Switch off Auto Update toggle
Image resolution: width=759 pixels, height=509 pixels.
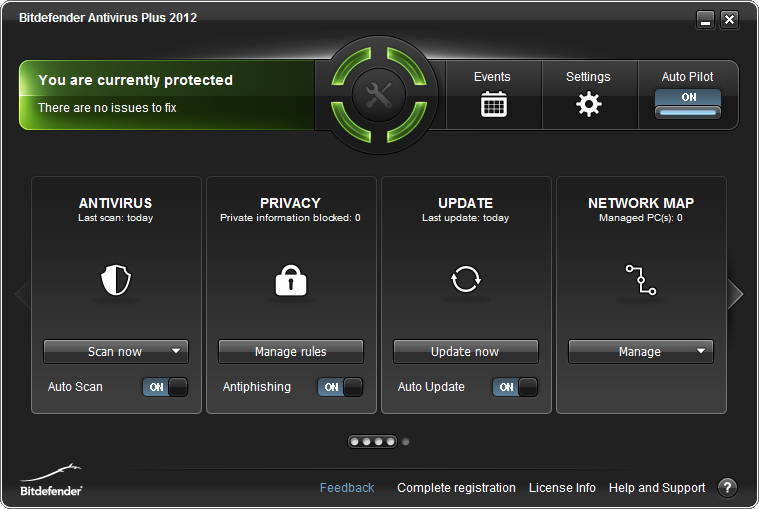[515, 387]
